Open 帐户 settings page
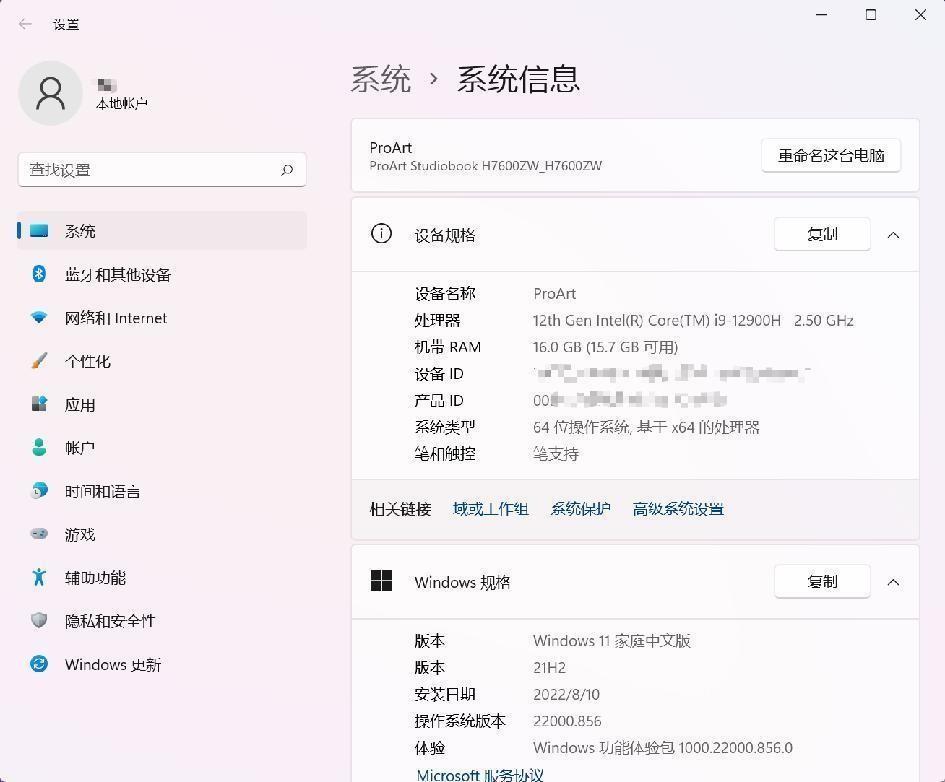This screenshot has width=945, height=782. pyautogui.click(x=162, y=448)
